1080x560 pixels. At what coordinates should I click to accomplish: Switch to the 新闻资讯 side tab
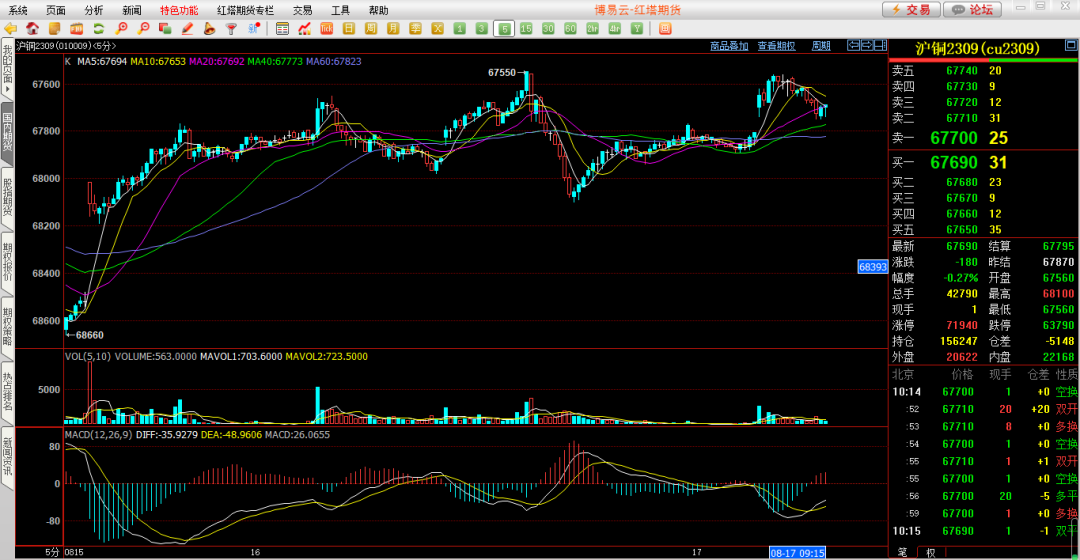point(8,457)
